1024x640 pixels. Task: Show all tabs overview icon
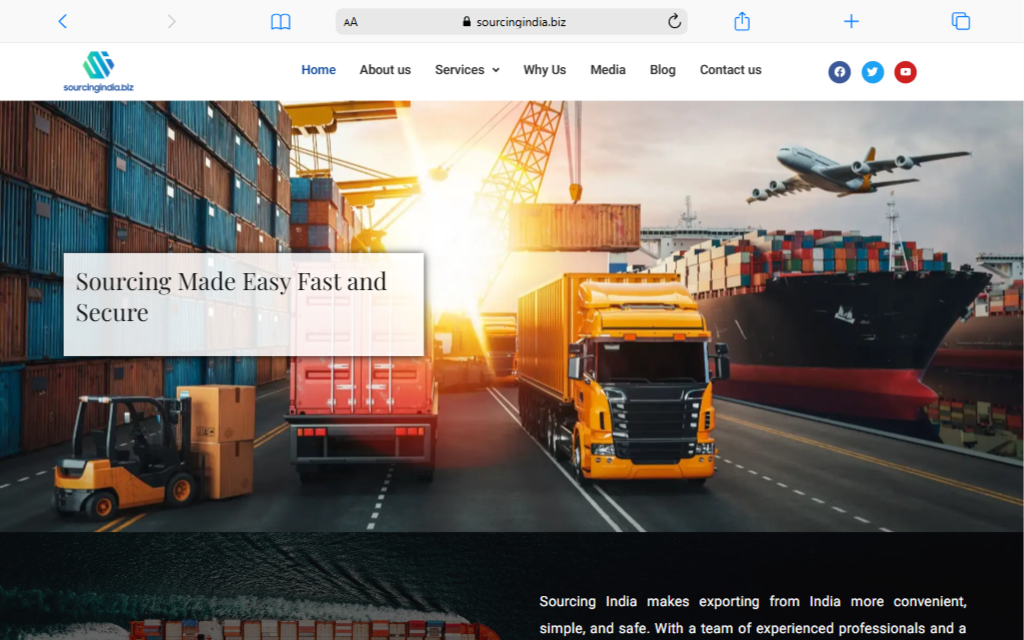point(960,21)
